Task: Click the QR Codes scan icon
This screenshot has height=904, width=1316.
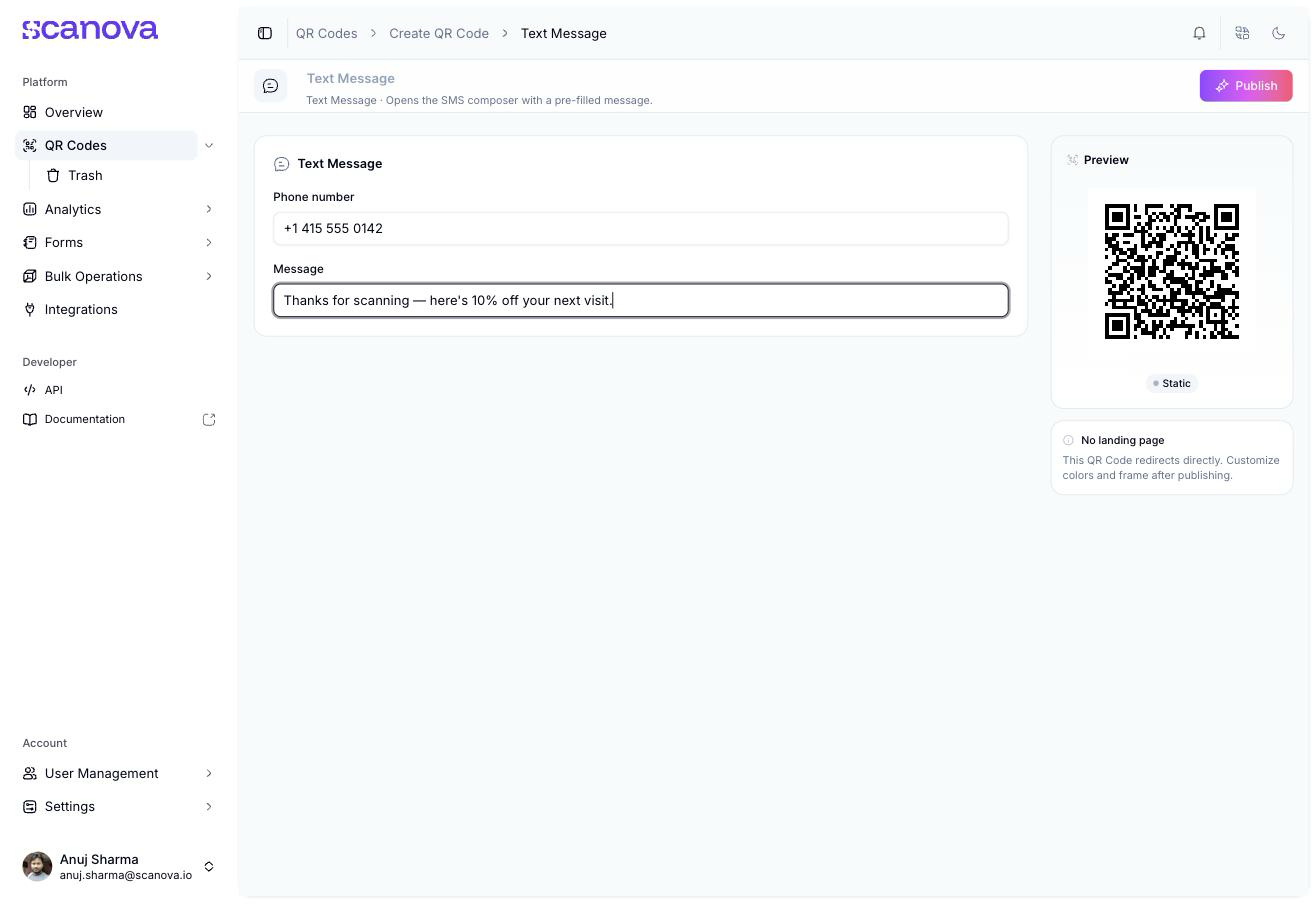Action: pos(30,145)
